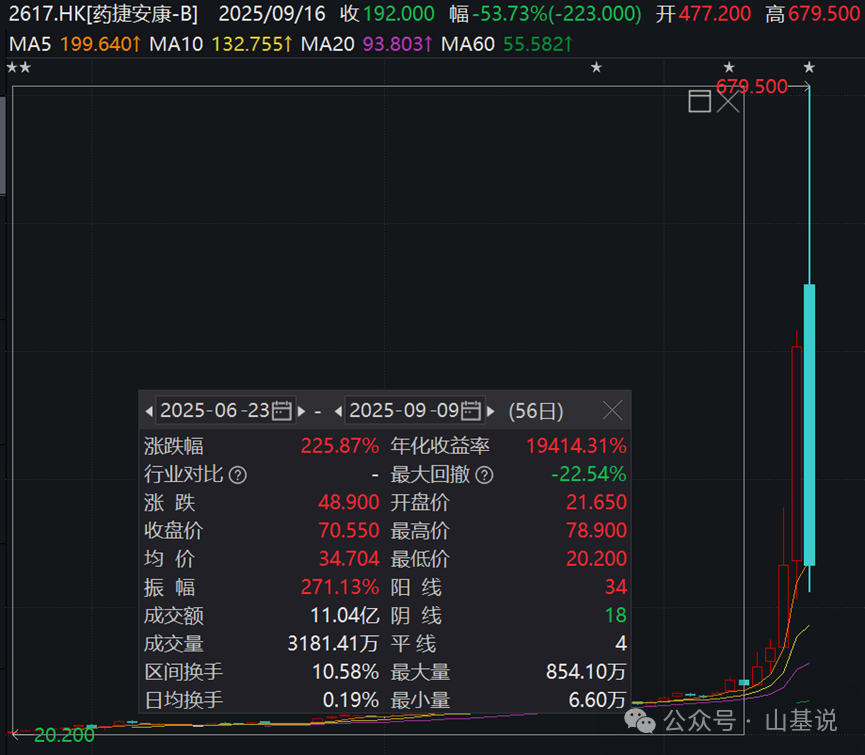Image resolution: width=865 pixels, height=755 pixels.
Task: Click the rightmost star event marker
Action: pyautogui.click(x=809, y=67)
